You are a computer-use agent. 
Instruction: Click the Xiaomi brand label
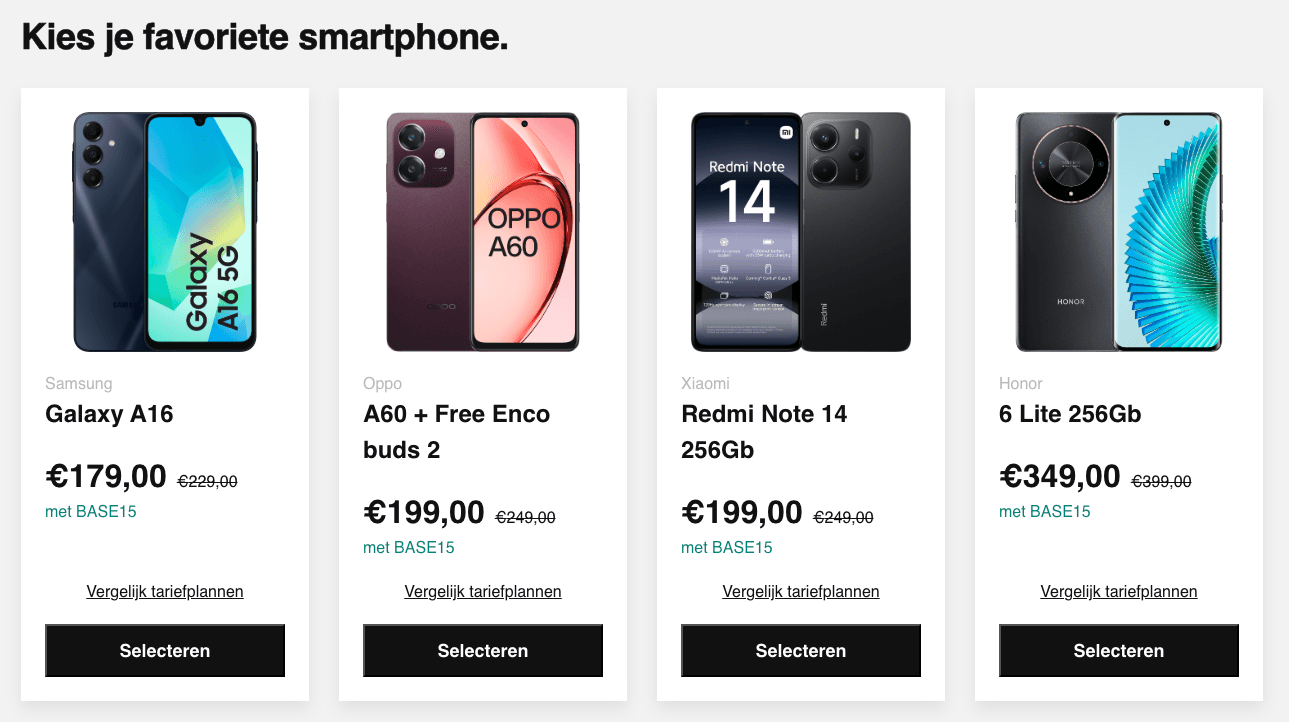click(x=705, y=384)
